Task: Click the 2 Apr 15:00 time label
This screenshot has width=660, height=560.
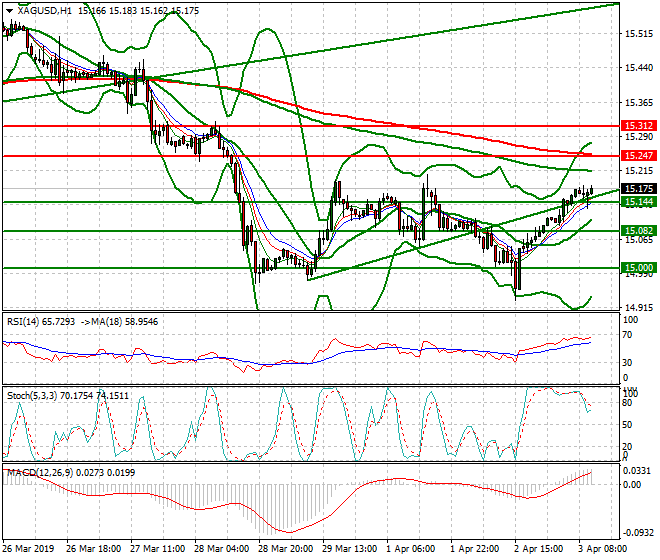Action: 539,549
